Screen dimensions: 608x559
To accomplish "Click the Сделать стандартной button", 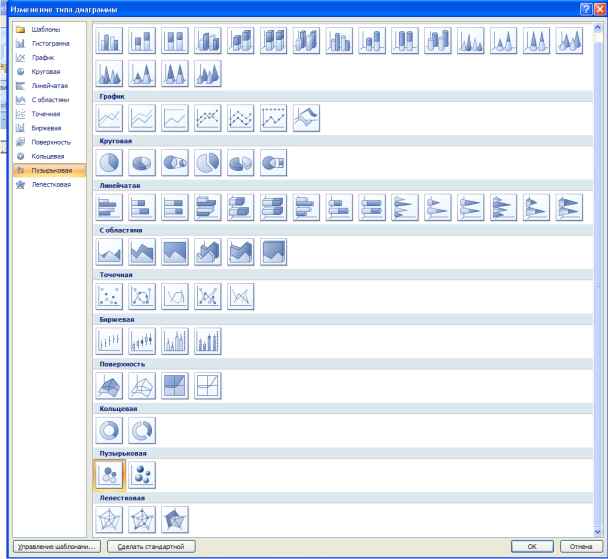I will [x=151, y=547].
